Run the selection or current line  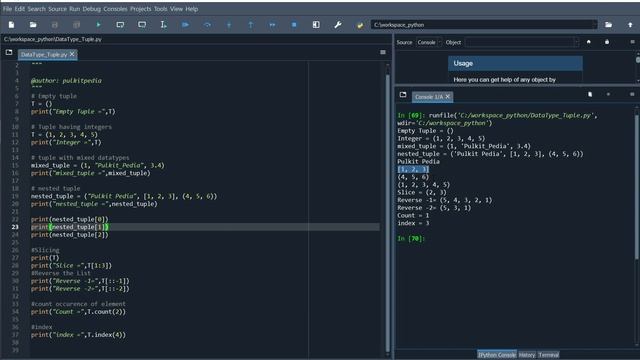pyautogui.click(x=163, y=25)
